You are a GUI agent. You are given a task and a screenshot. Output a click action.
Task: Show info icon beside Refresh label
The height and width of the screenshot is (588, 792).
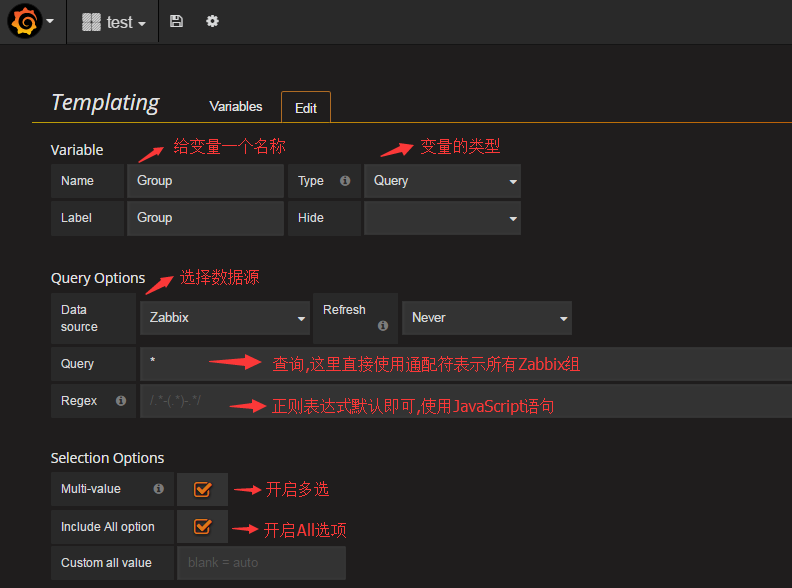(383, 326)
